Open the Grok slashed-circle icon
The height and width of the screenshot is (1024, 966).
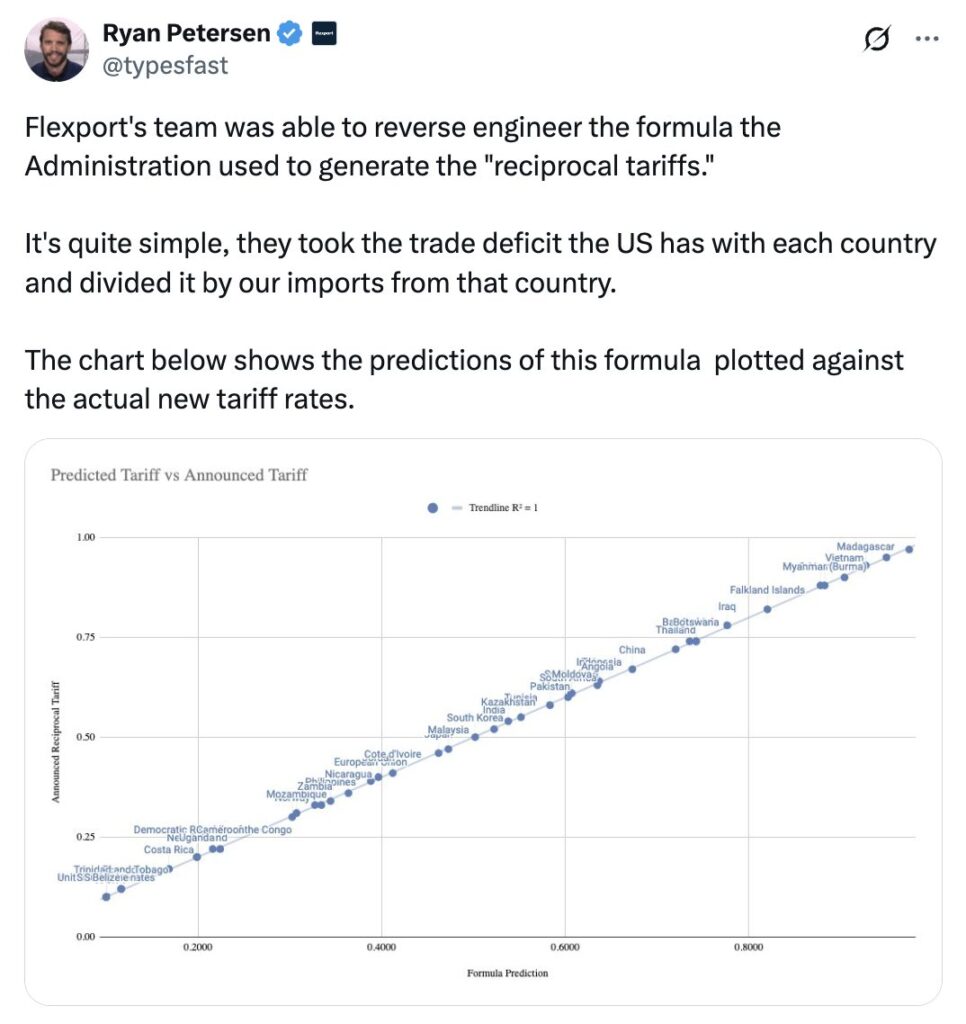pos(876,40)
